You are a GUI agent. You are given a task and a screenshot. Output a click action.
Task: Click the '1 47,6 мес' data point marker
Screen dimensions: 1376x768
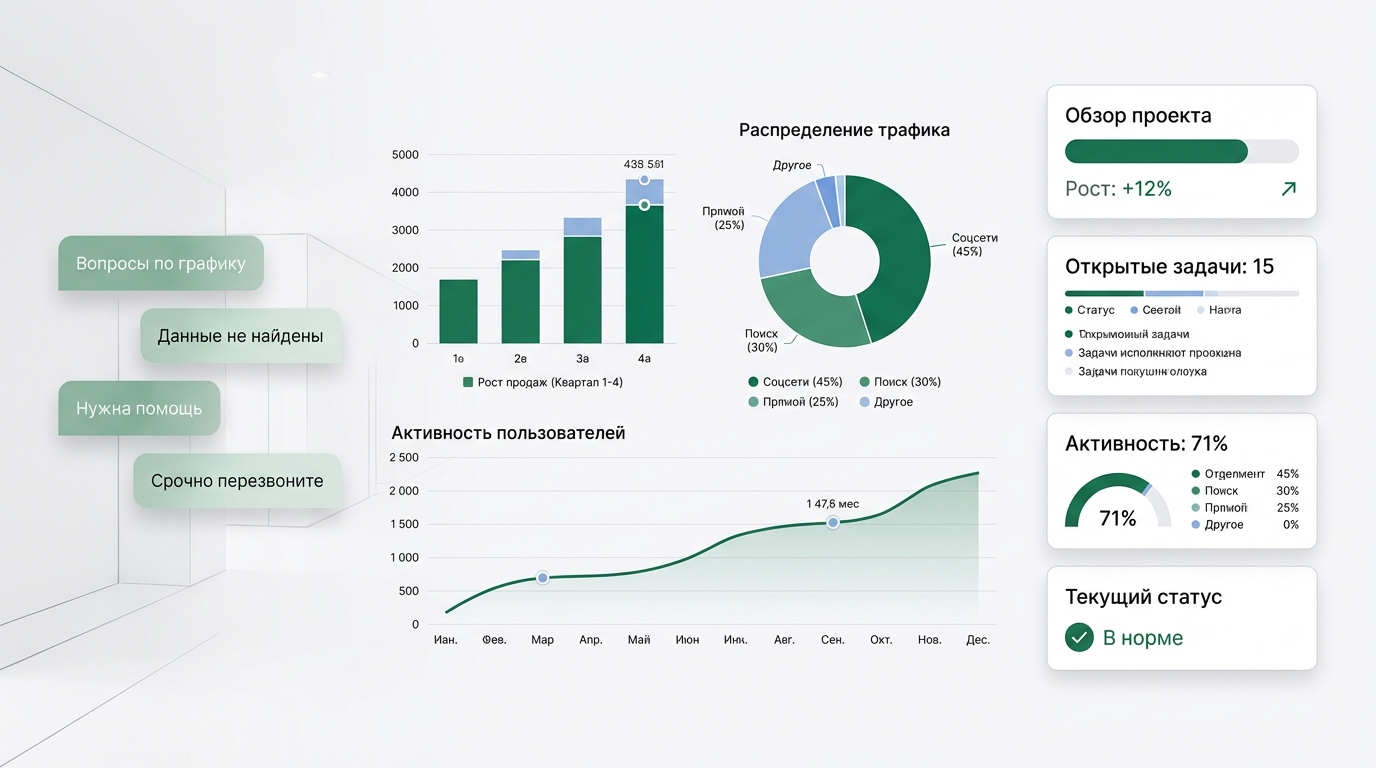click(832, 522)
